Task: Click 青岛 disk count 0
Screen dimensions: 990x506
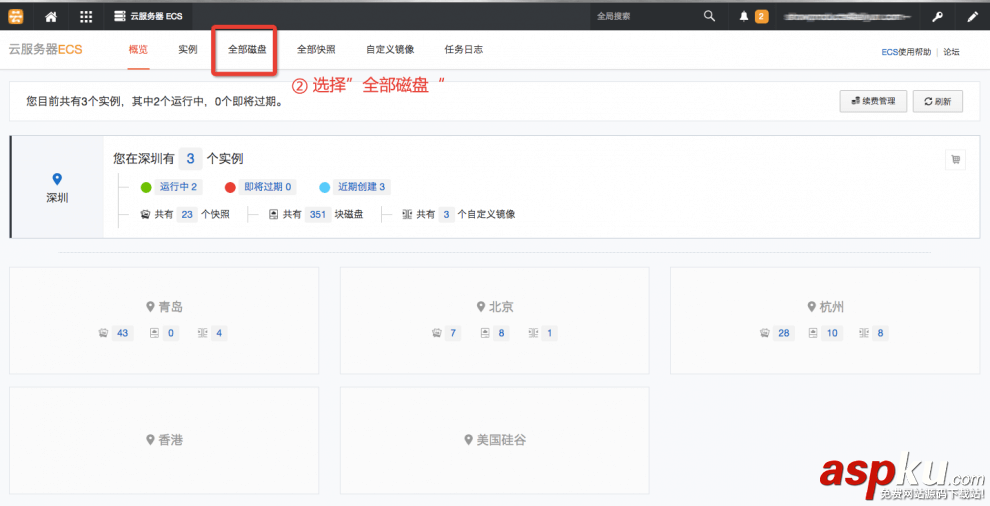Action: tap(170, 334)
